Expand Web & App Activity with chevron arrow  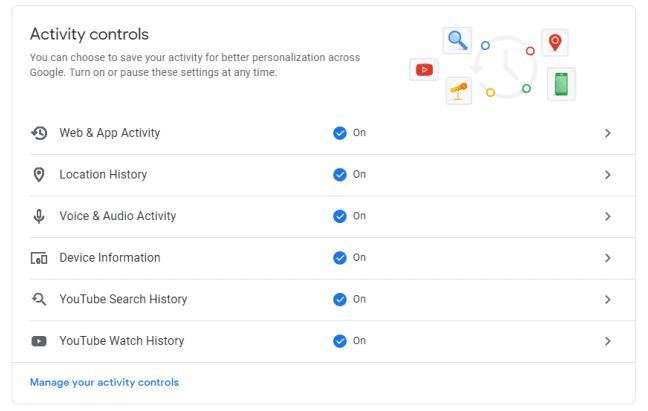pos(607,133)
